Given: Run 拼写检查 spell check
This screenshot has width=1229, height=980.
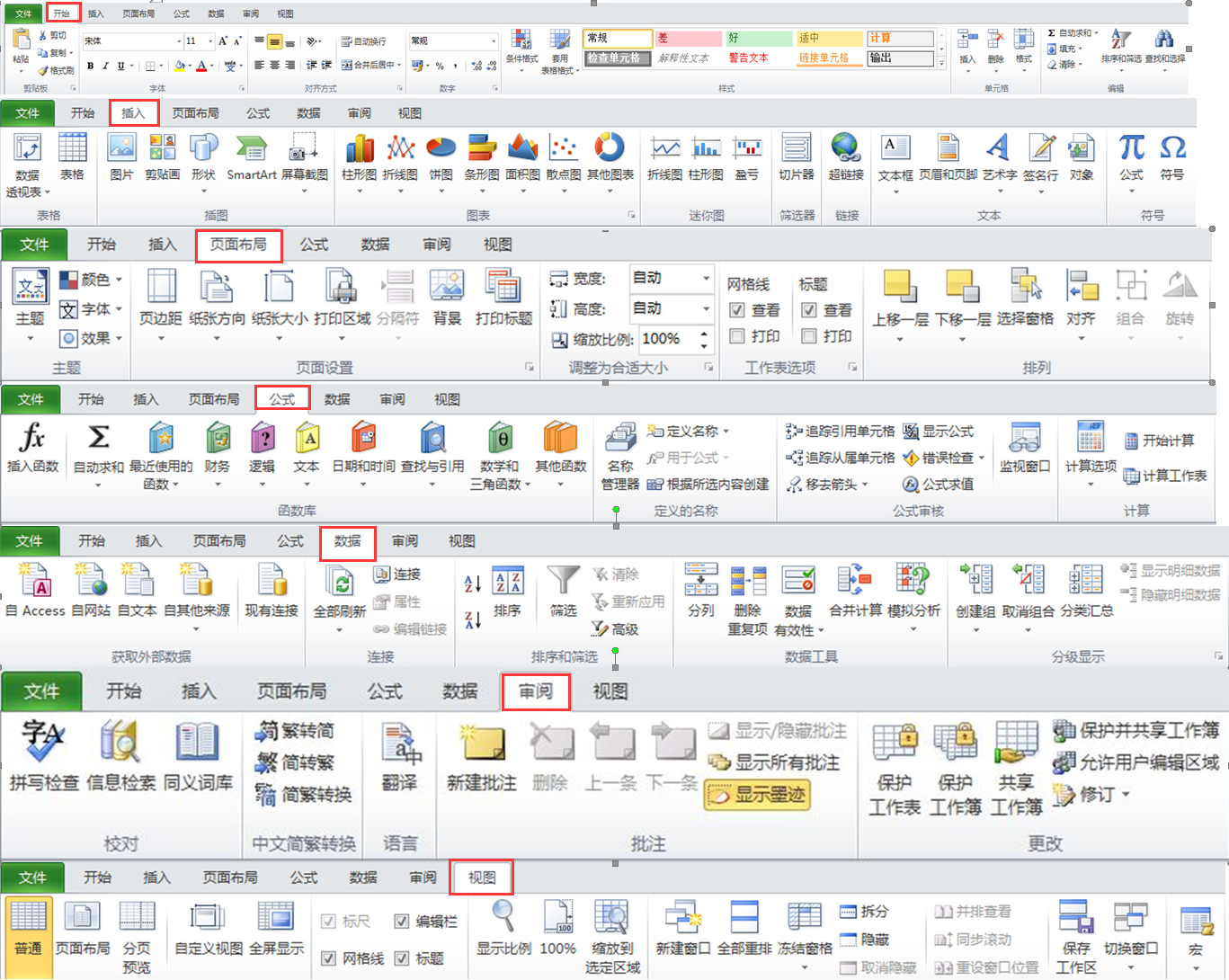Looking at the screenshot, I should click(44, 755).
